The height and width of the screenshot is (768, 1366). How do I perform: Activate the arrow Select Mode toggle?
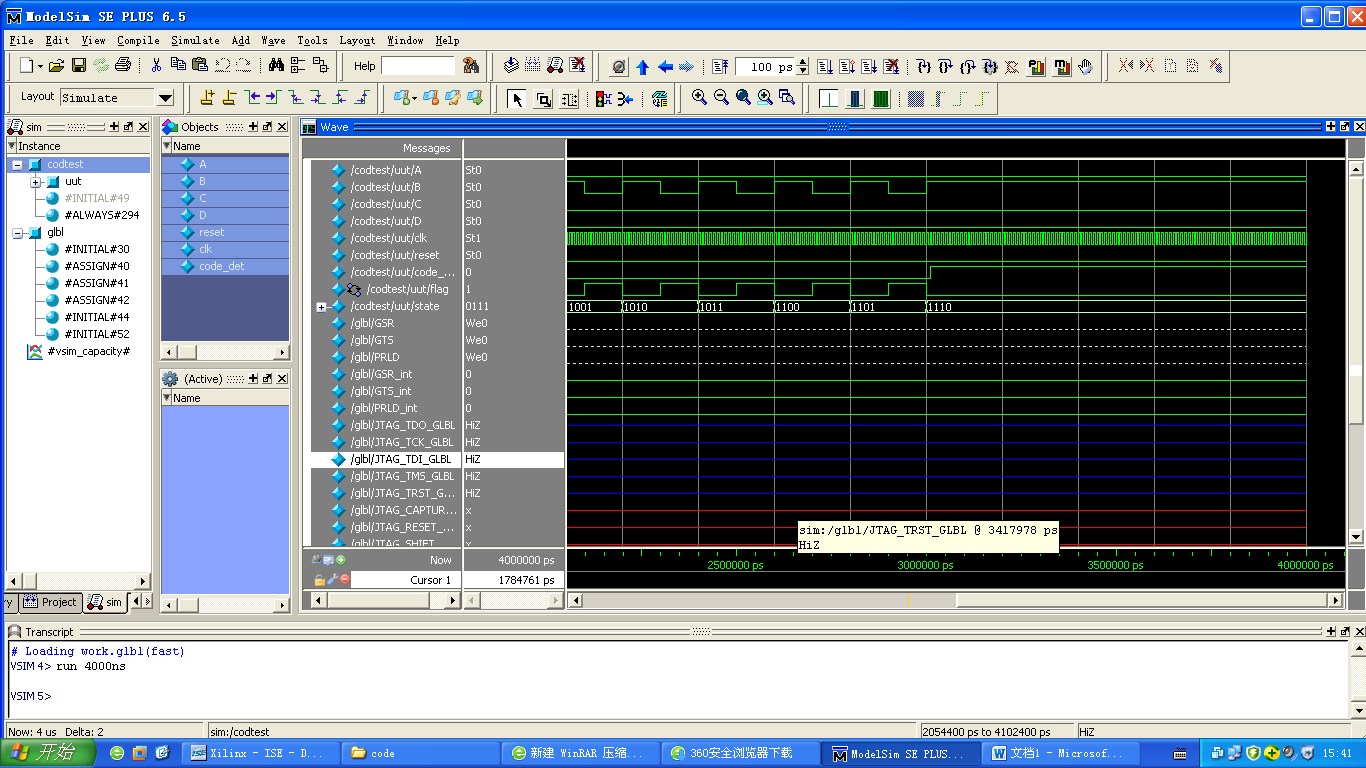(517, 99)
